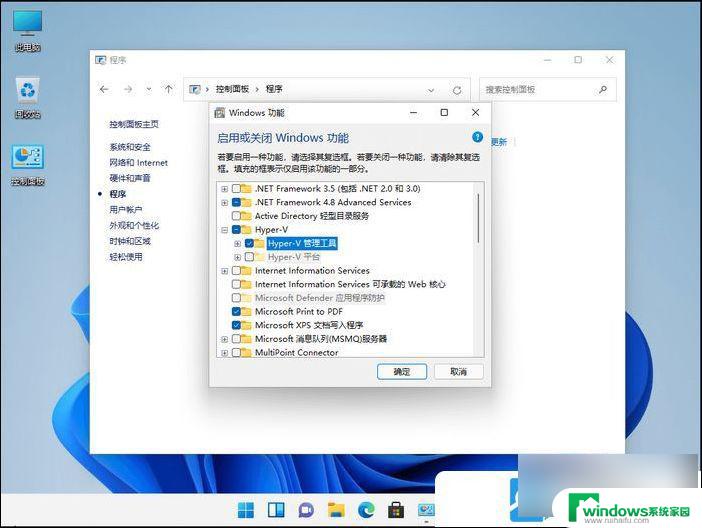
Task: Expand .NET Framework 4.8 Advanced Services node
Action: tap(225, 203)
